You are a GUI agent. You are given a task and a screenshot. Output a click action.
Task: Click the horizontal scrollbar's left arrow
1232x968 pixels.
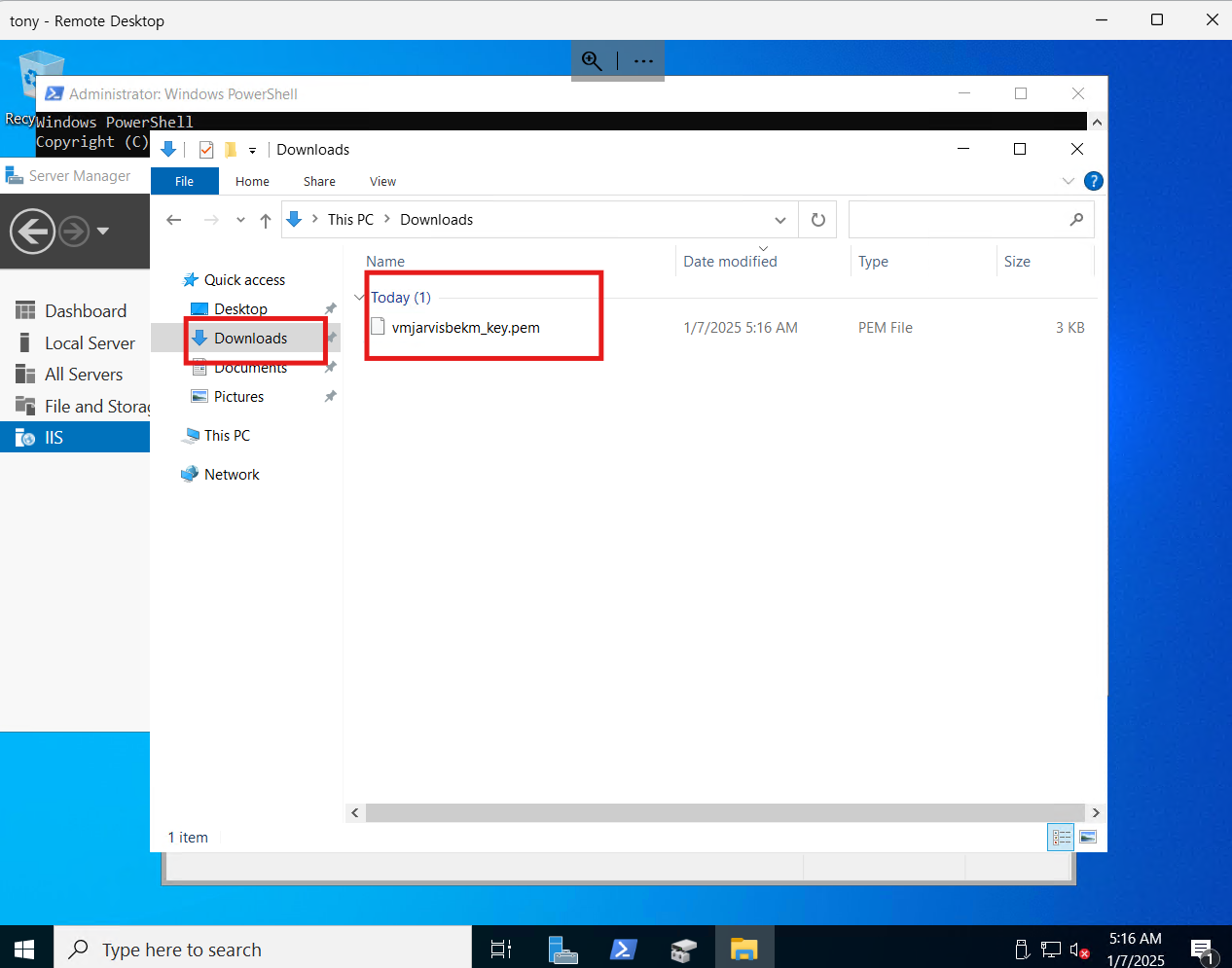click(355, 812)
